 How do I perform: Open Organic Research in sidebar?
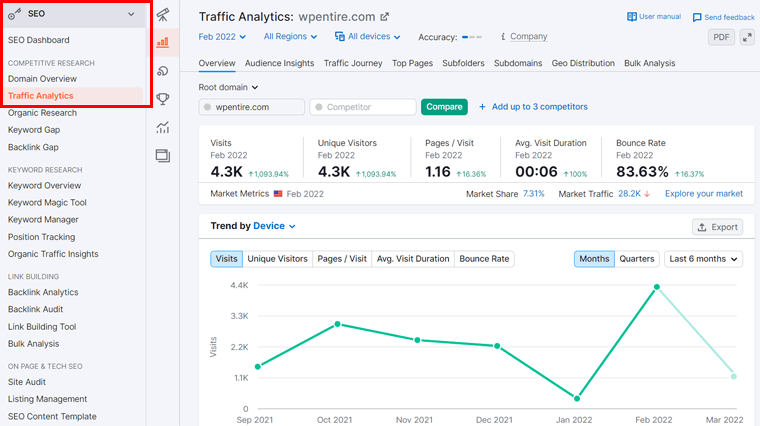(x=42, y=113)
